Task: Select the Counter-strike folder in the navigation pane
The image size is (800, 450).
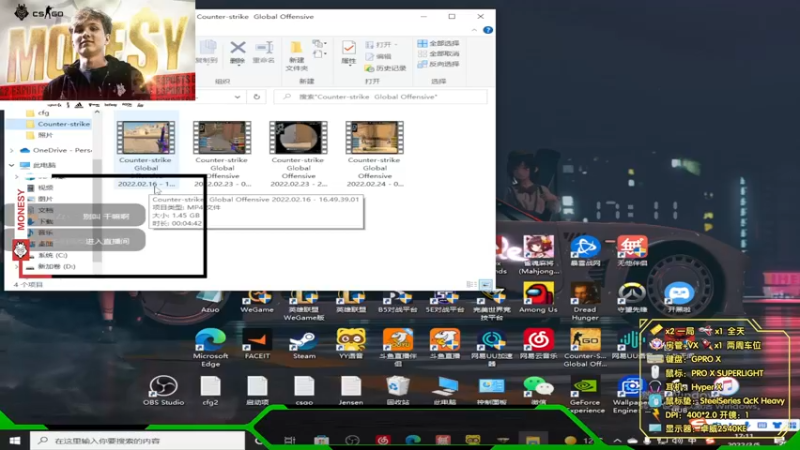Action: click(x=58, y=124)
